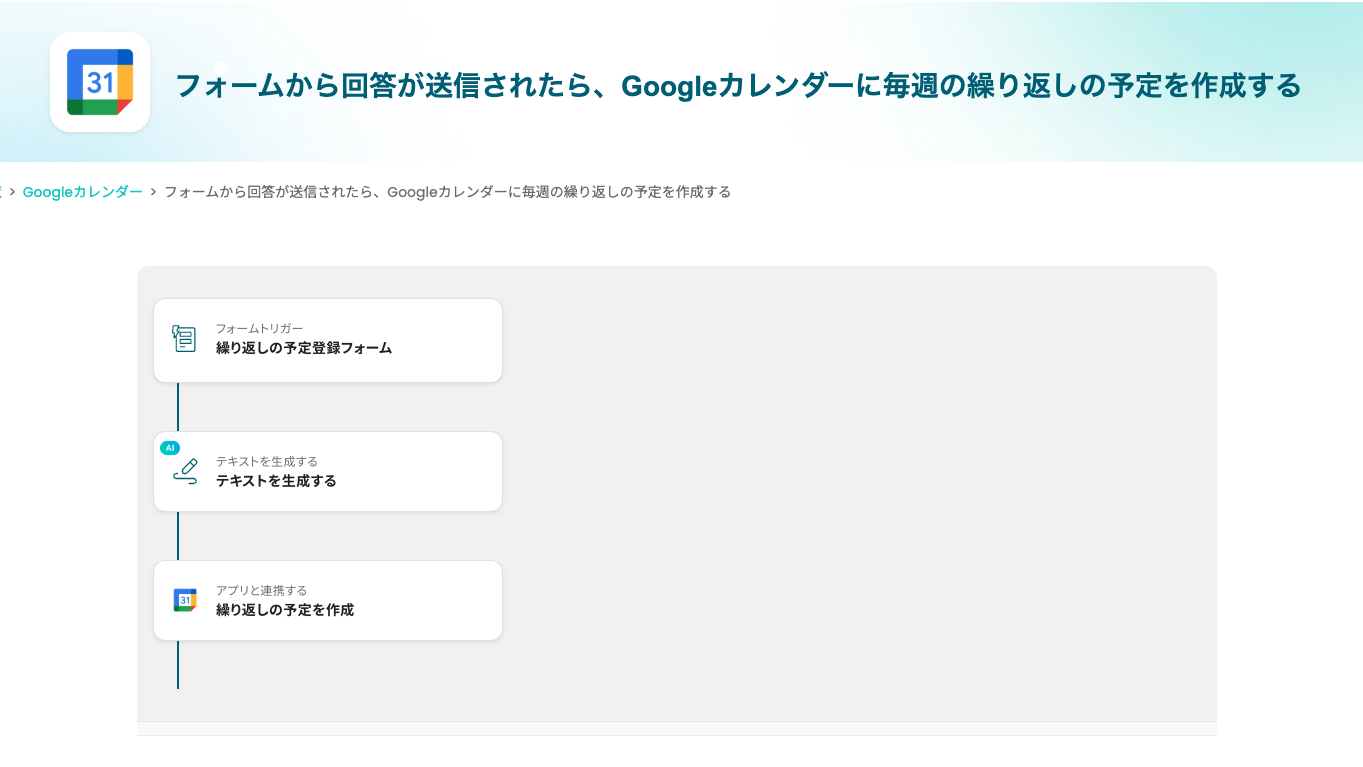Select the 繰り返しの予定登録フォーム step title
Screen dimensions: 1363x767
coord(304,348)
